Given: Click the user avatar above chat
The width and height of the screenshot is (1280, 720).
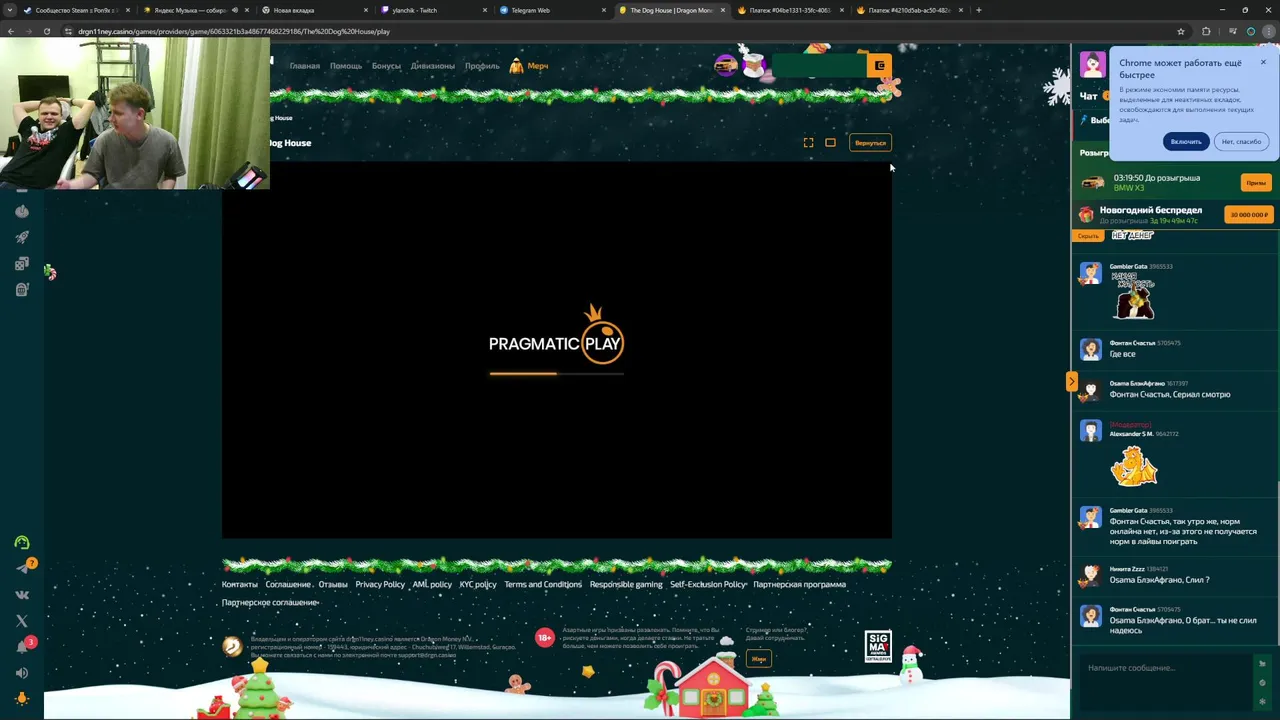Looking at the screenshot, I should pos(1092,64).
